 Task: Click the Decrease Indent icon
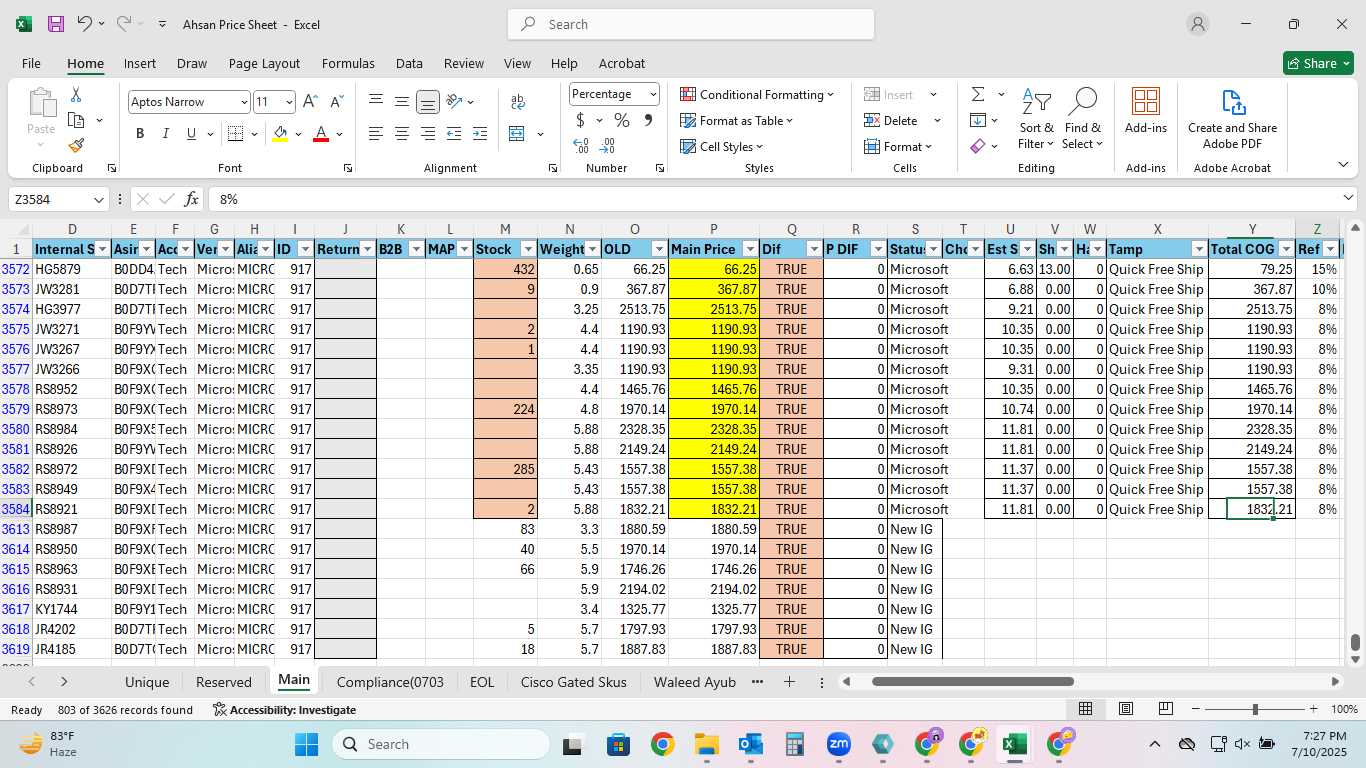click(x=454, y=134)
